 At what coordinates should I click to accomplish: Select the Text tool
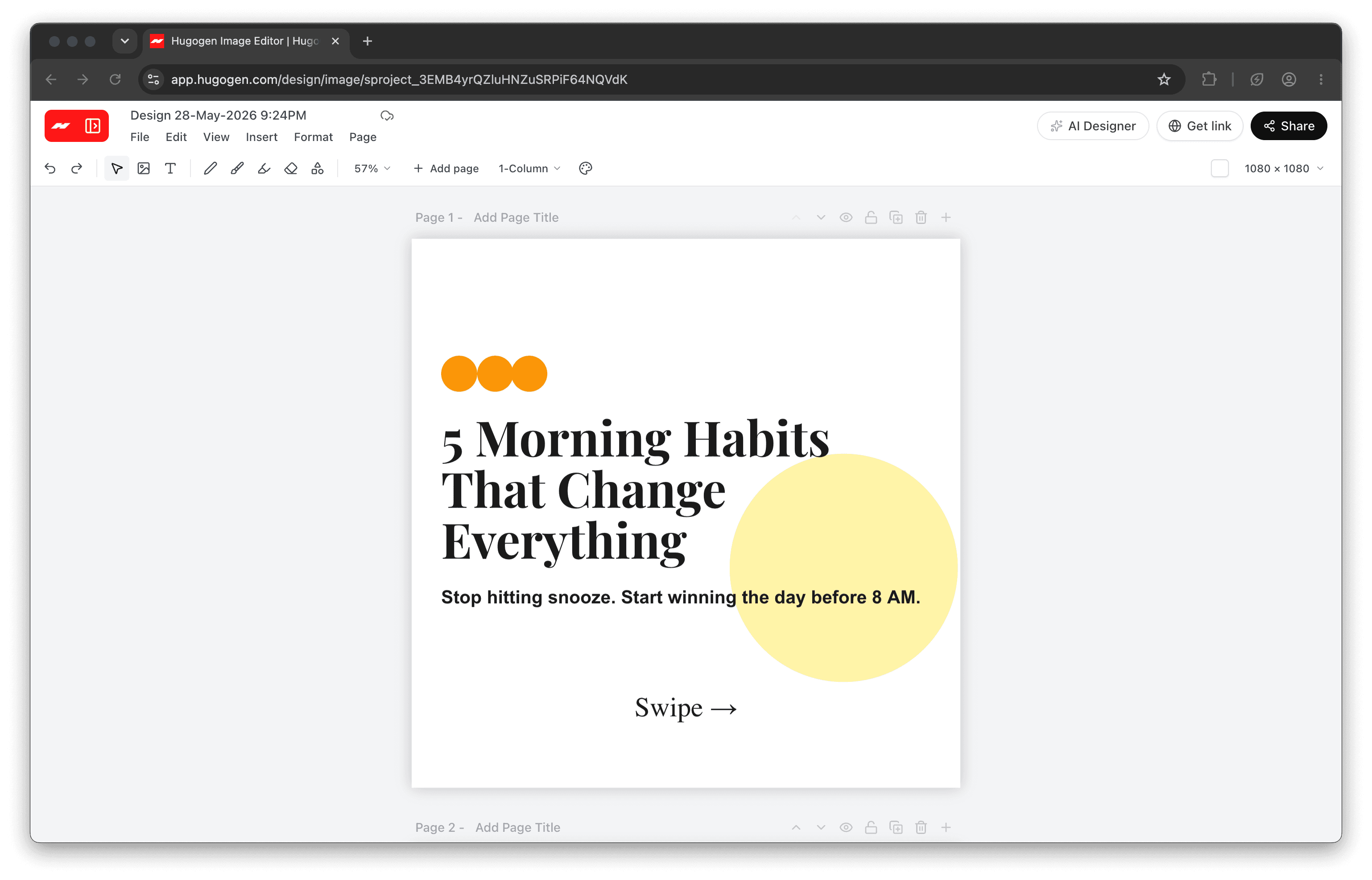tap(170, 169)
